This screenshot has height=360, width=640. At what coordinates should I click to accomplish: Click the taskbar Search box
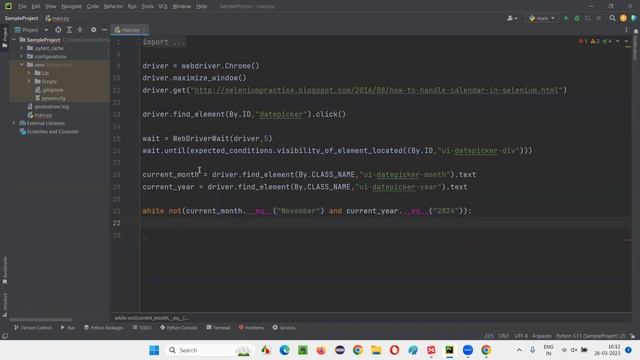click(x=210, y=350)
